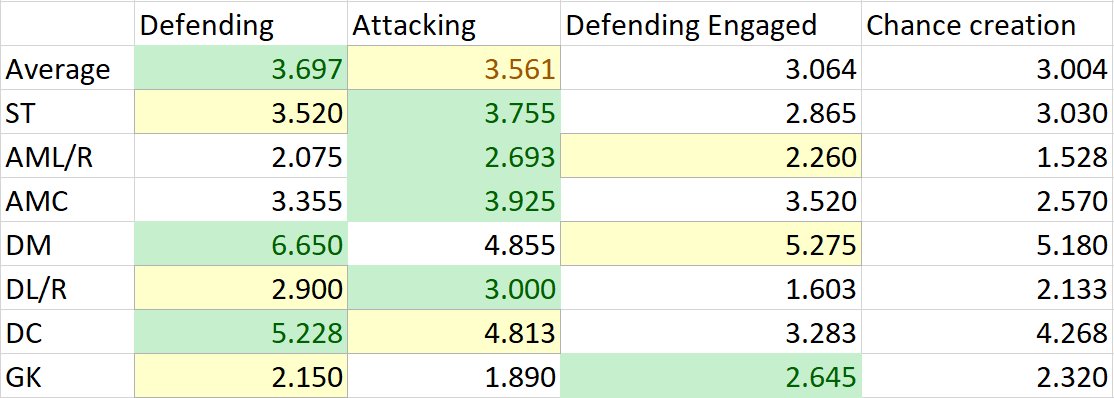The height and width of the screenshot is (398, 1114).
Task: Click the cell with value 4.268
Action: (x=986, y=333)
